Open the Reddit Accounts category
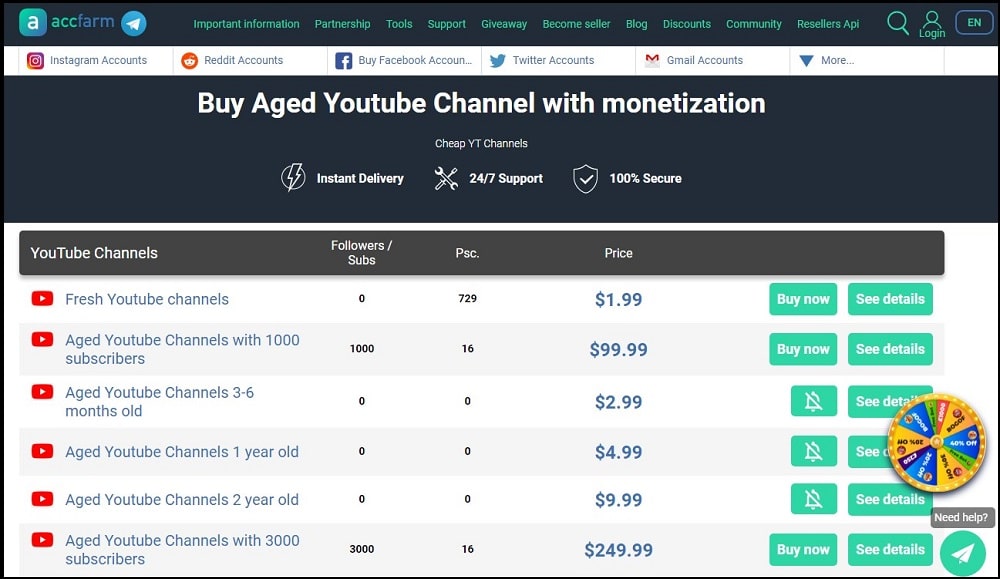The image size is (1000, 579). [x=244, y=61]
